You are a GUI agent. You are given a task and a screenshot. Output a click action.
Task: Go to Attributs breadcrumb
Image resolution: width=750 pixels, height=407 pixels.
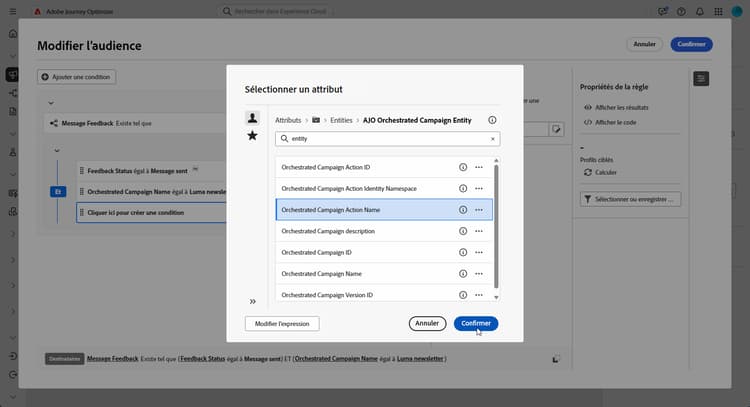click(288, 120)
